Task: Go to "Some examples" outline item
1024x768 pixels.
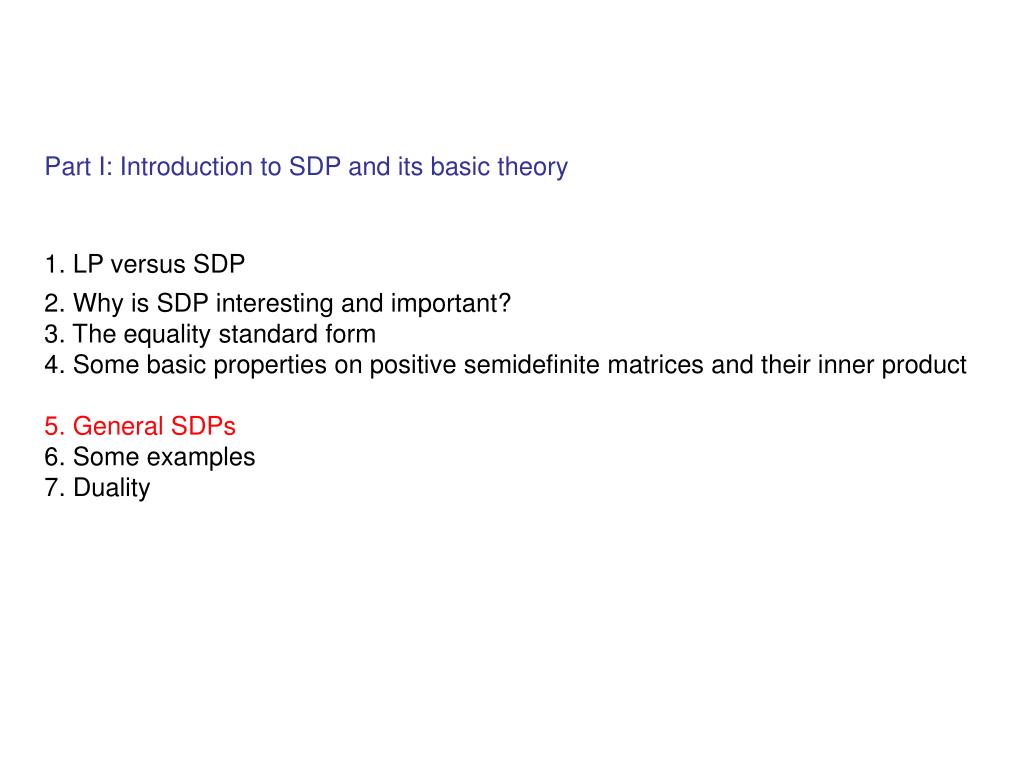Action: point(150,457)
